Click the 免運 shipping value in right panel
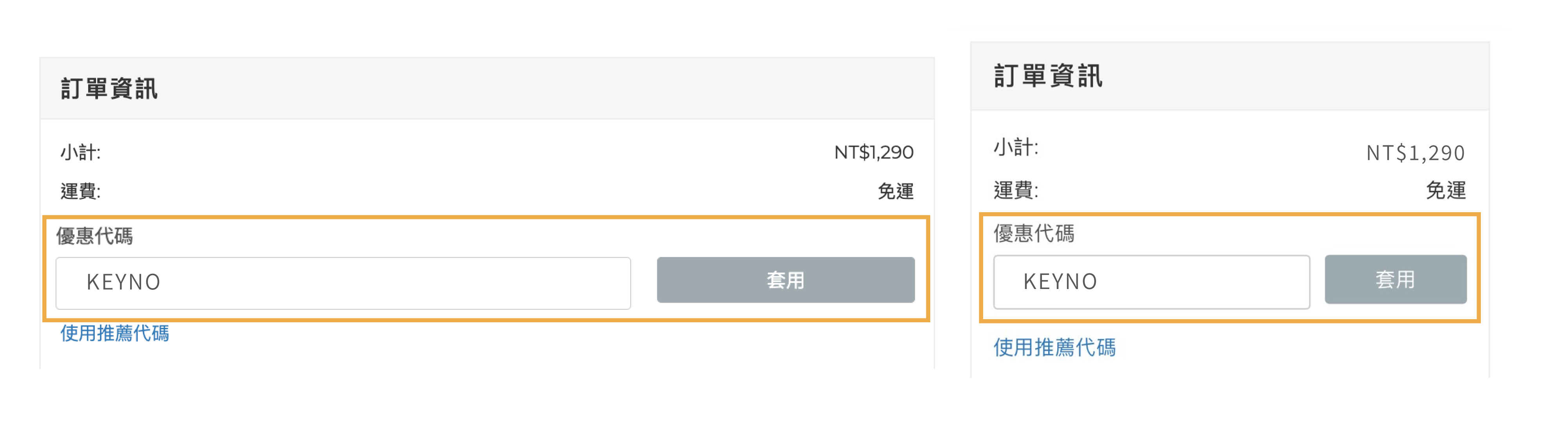 pyautogui.click(x=1446, y=190)
